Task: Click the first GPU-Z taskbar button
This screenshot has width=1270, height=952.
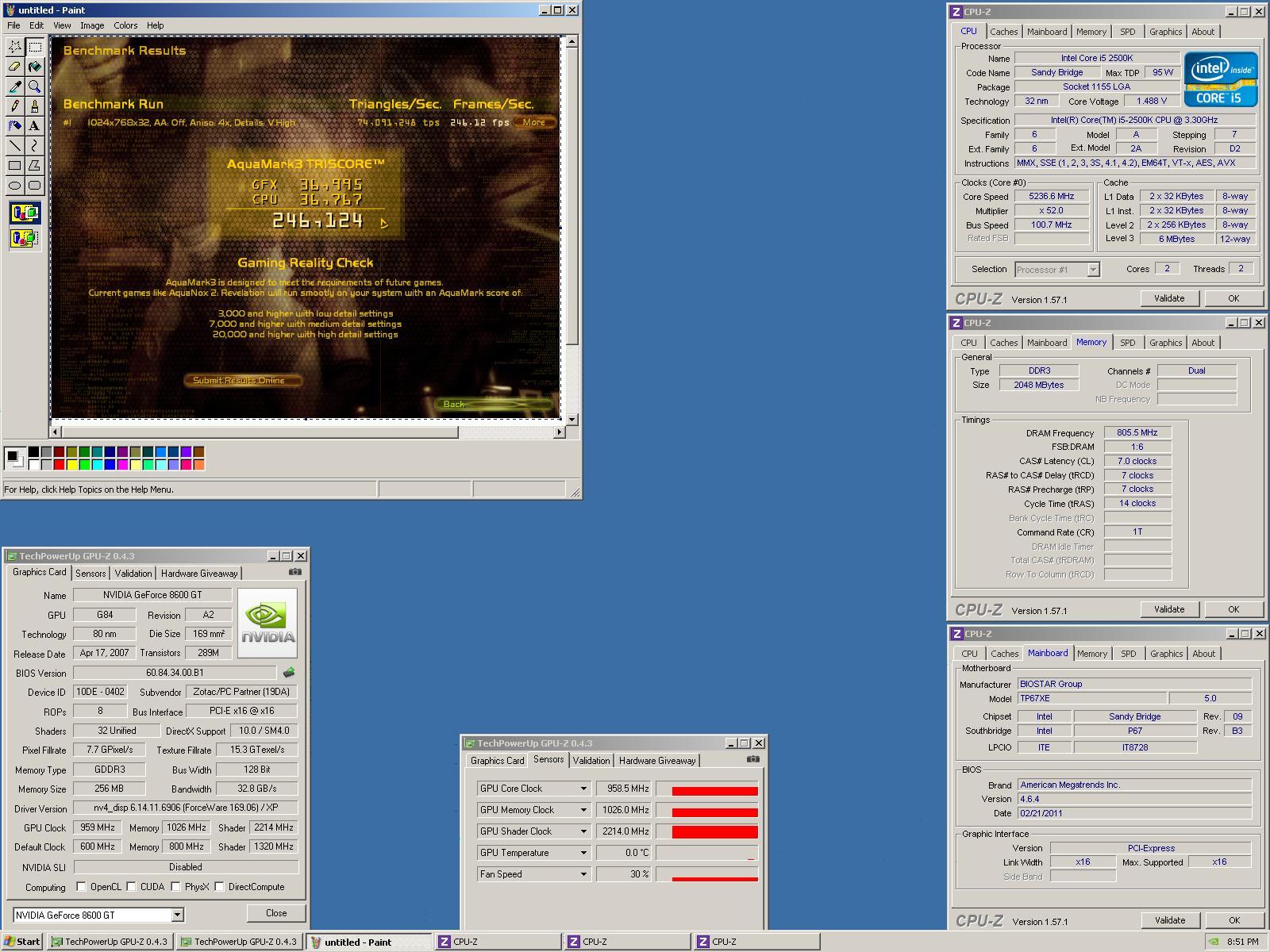Action: 110,942
